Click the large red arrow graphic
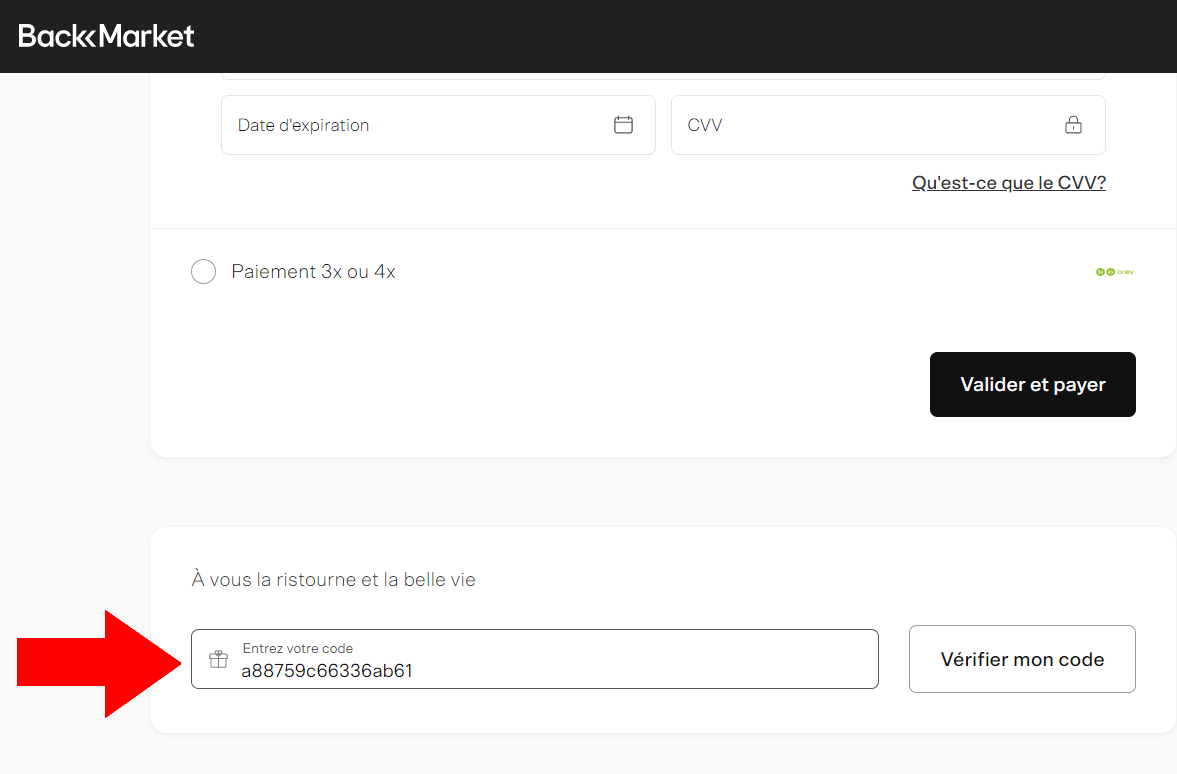This screenshot has width=1177, height=774. pyautogui.click(x=98, y=664)
